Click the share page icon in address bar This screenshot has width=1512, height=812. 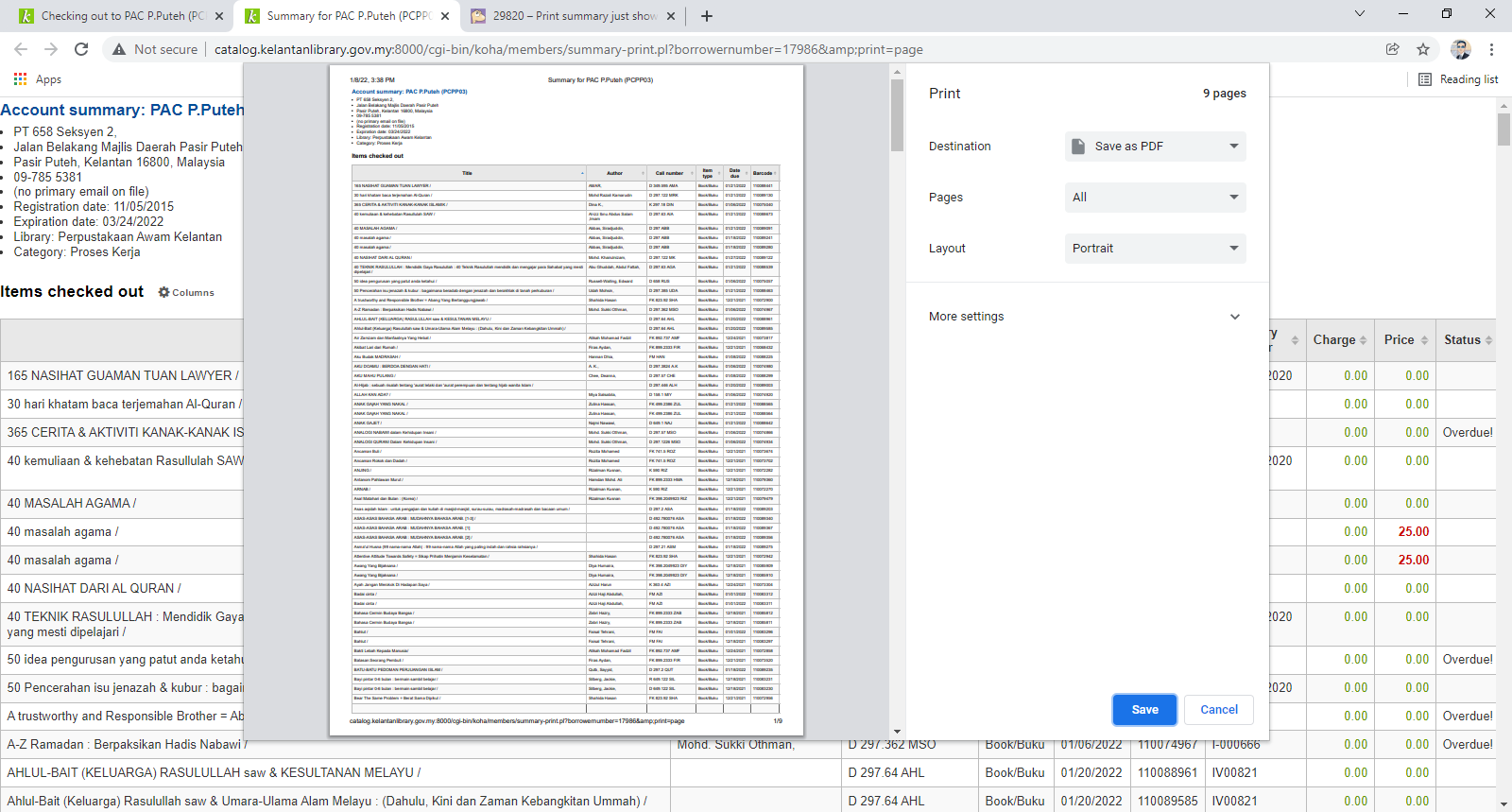pos(1392,49)
